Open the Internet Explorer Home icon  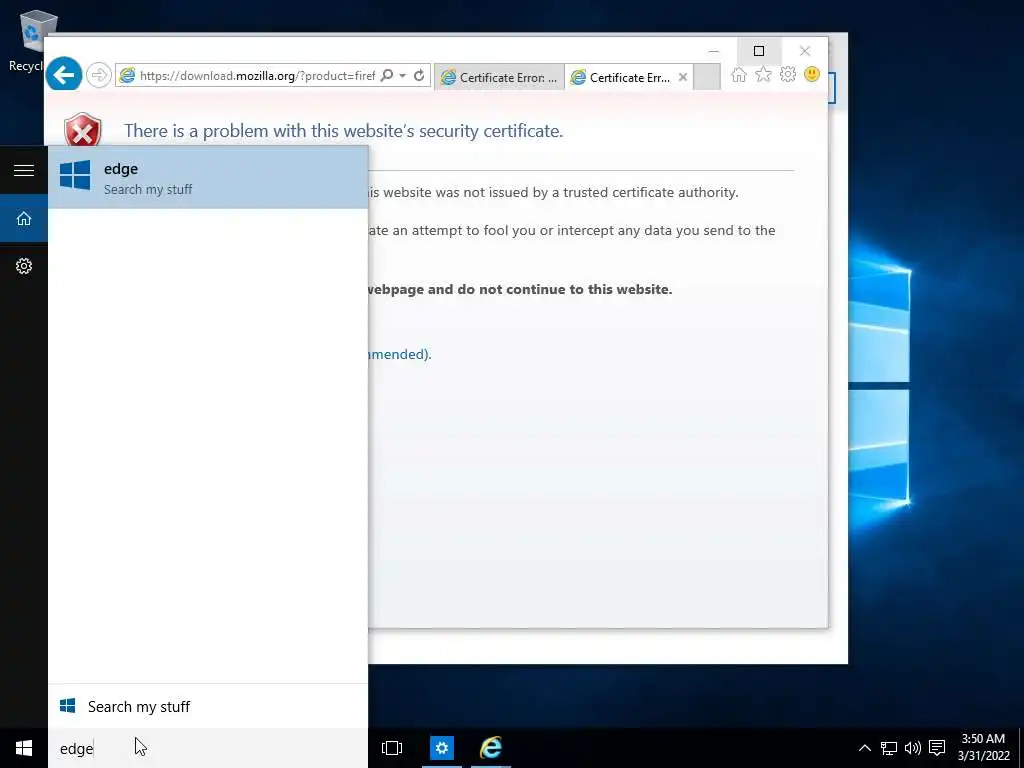[739, 74]
